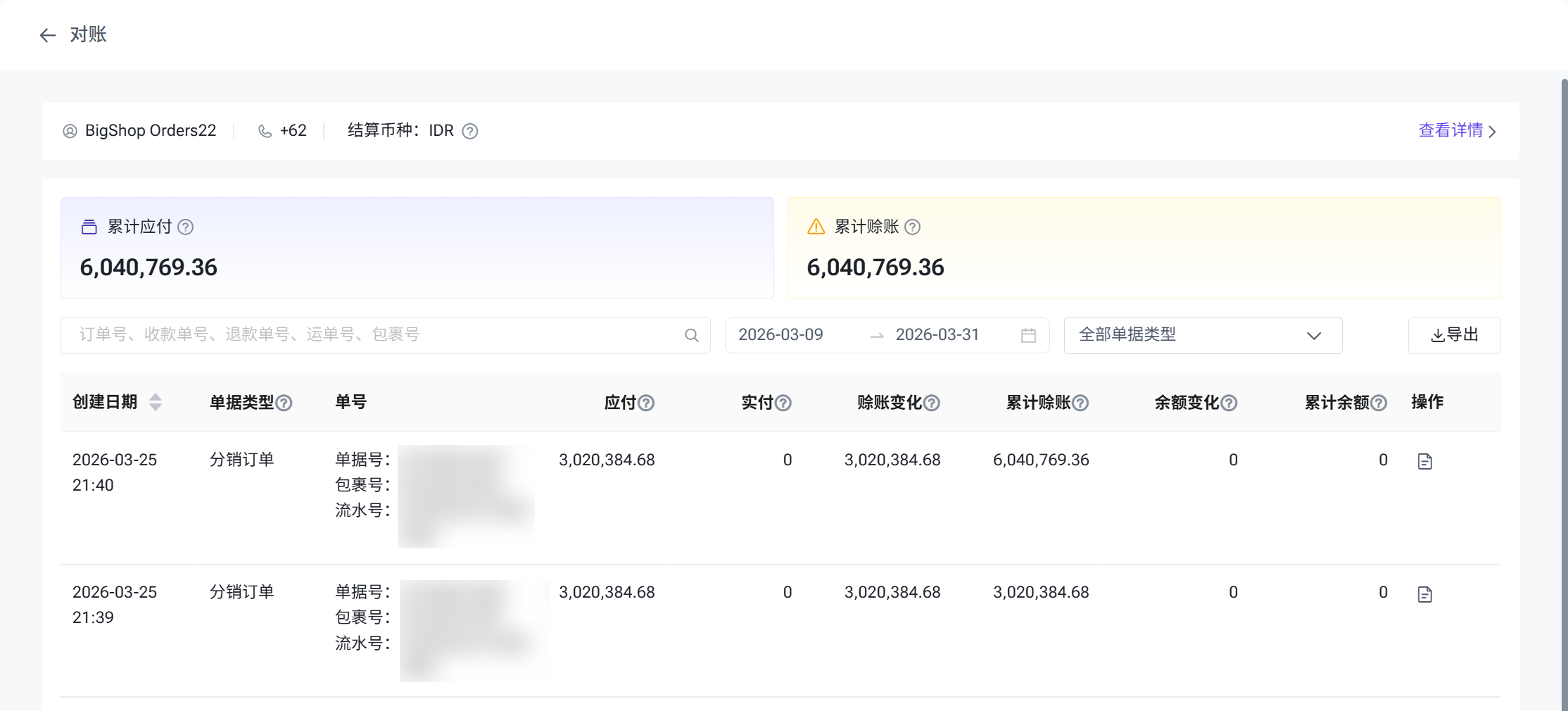The width and height of the screenshot is (1568, 711).
Task: Click help icon in 应付 column header
Action: point(646,403)
